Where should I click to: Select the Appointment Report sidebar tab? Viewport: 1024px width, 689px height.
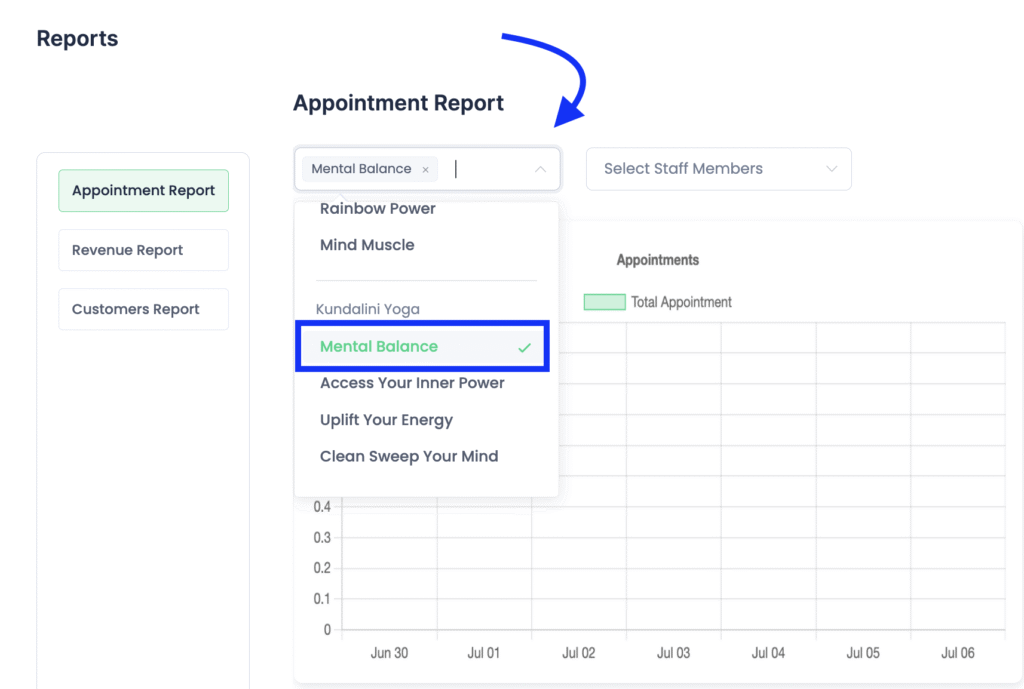click(x=143, y=190)
